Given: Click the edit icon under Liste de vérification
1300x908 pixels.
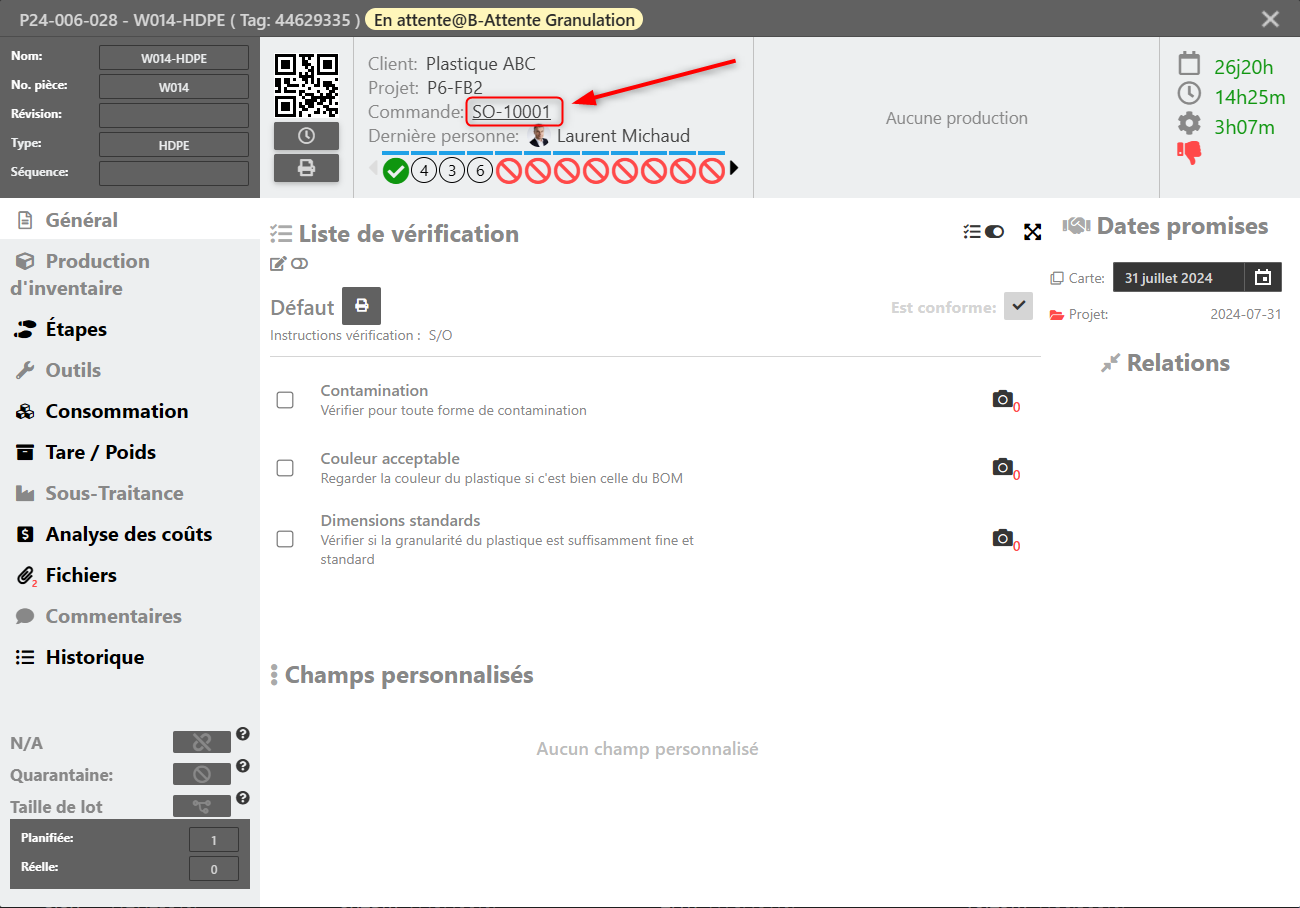Looking at the screenshot, I should point(278,264).
